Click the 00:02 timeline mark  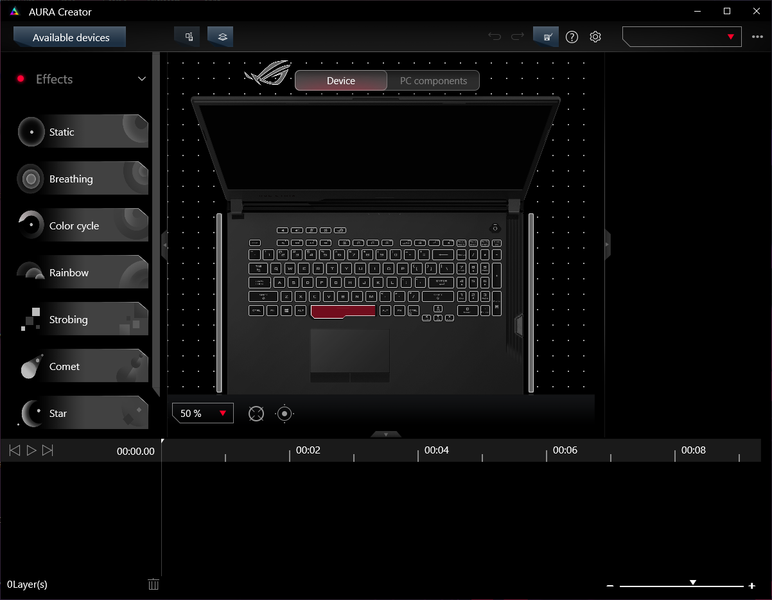pyautogui.click(x=308, y=450)
